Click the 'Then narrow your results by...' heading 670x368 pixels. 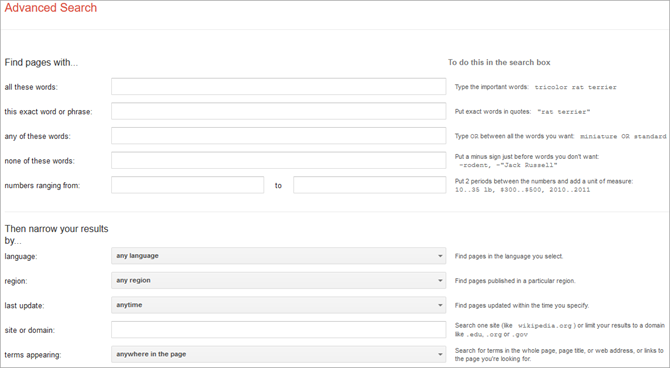pos(56,235)
